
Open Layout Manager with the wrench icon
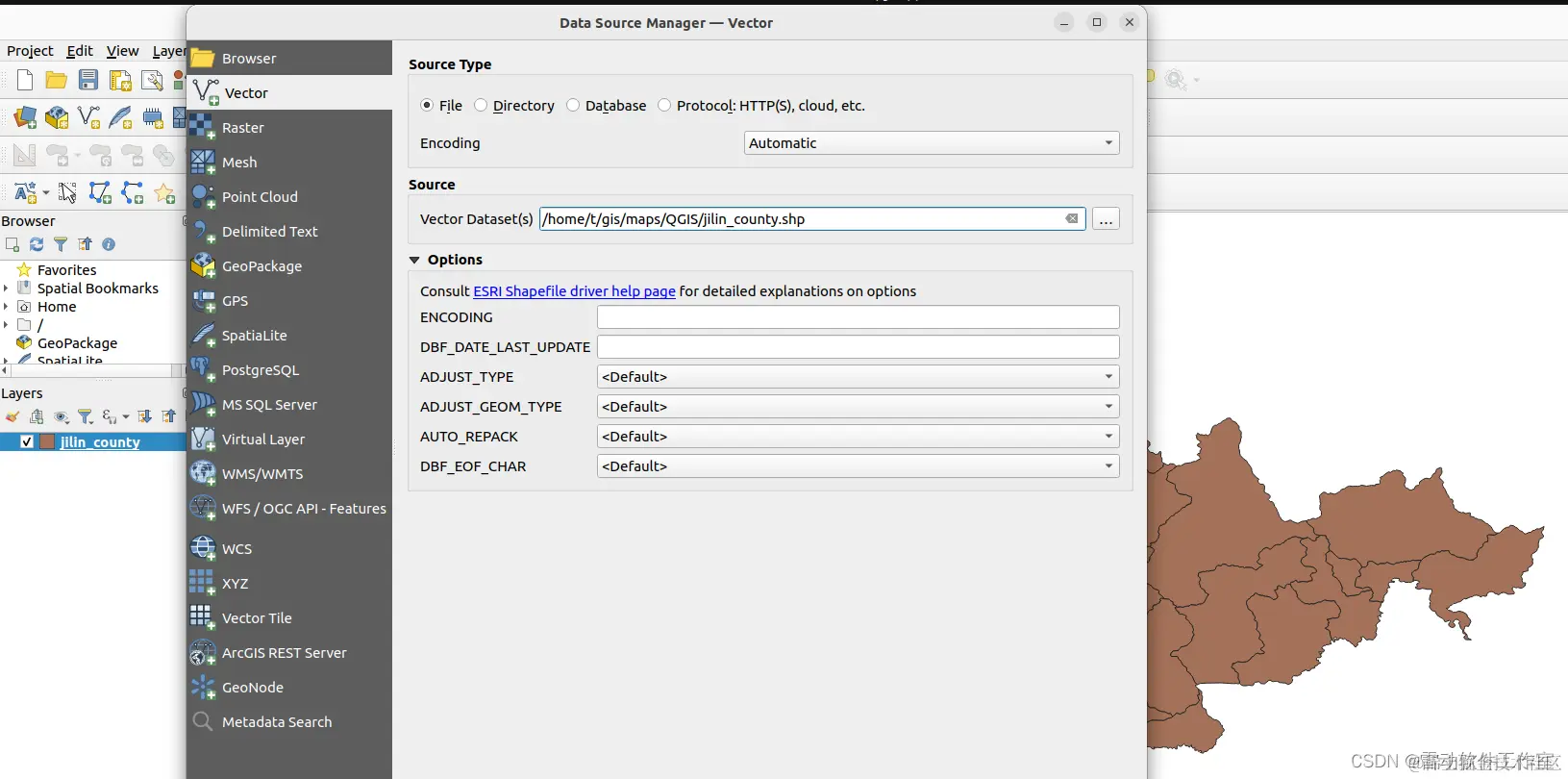pos(152,81)
